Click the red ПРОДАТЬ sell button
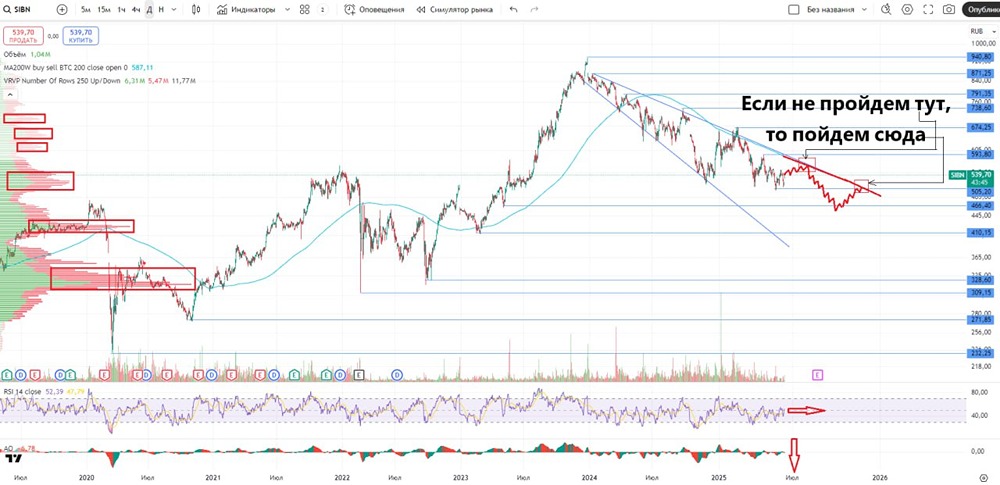Image resolution: width=1000 pixels, height=485 pixels. tap(23, 36)
